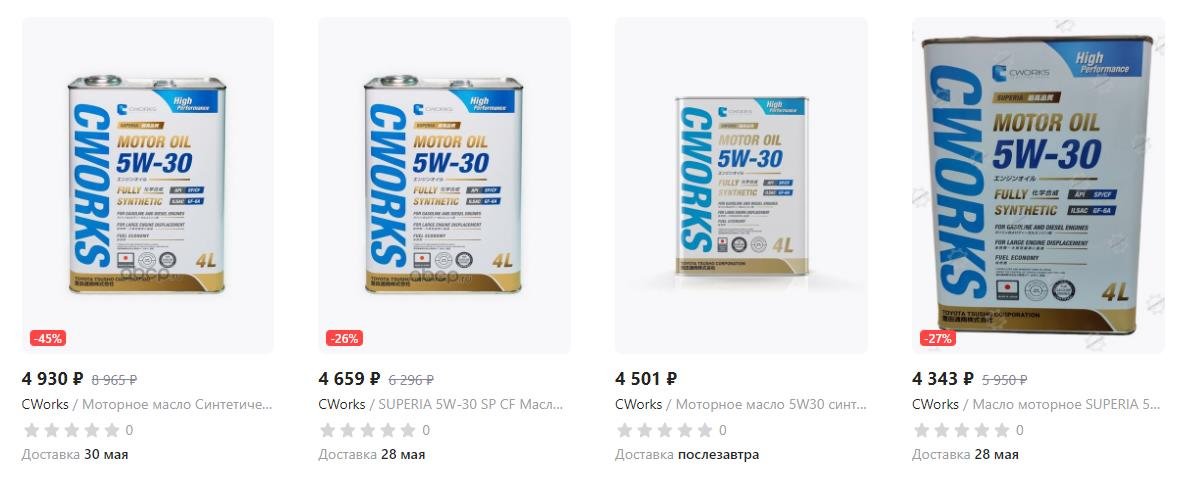Click the 4 930 ₽ price
This screenshot has height=479, width=1179.
pos(53,378)
